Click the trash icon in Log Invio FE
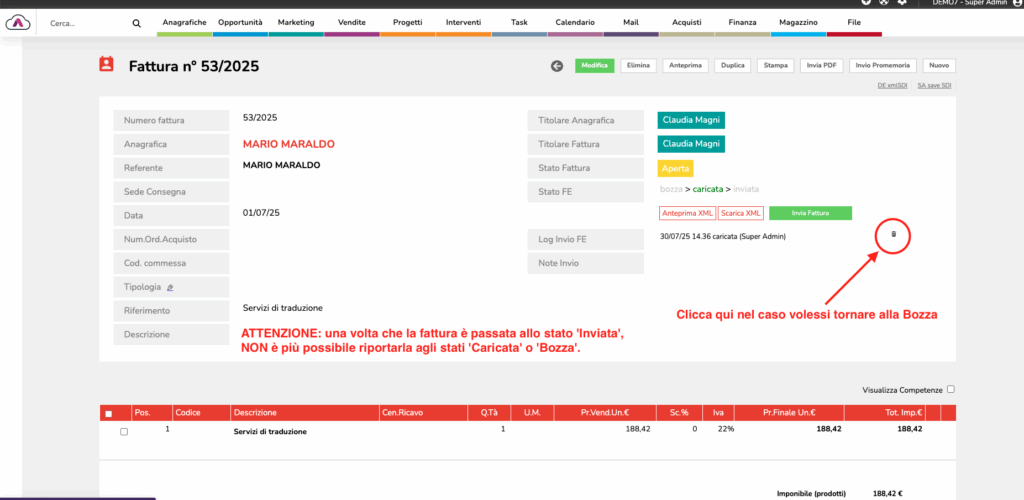 (893, 234)
